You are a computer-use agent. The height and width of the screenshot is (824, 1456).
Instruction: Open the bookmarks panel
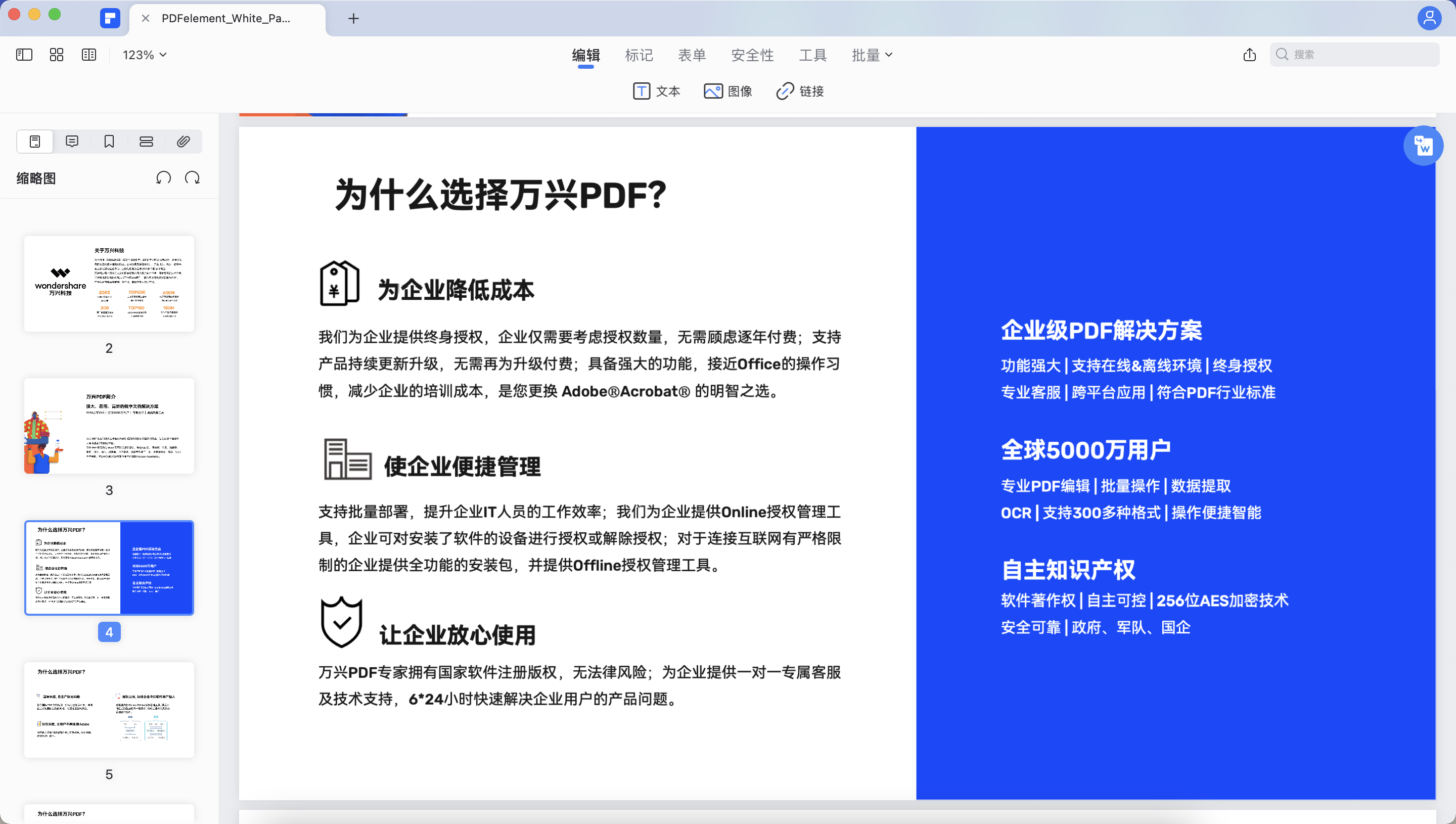coord(109,142)
